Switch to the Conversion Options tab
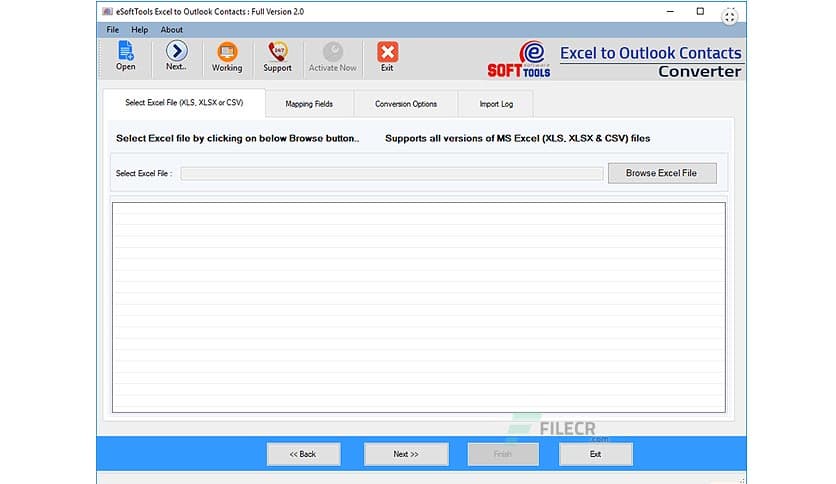 coord(406,104)
